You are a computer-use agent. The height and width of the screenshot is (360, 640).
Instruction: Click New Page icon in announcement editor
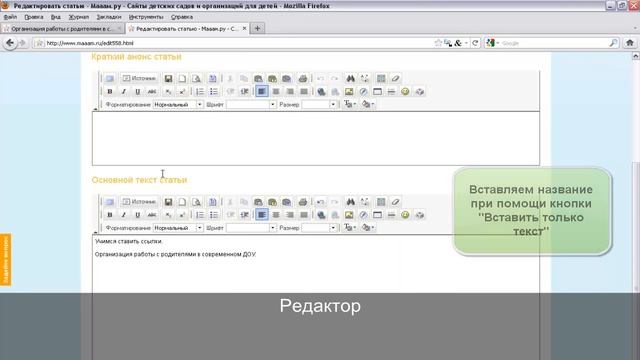[x=182, y=78]
